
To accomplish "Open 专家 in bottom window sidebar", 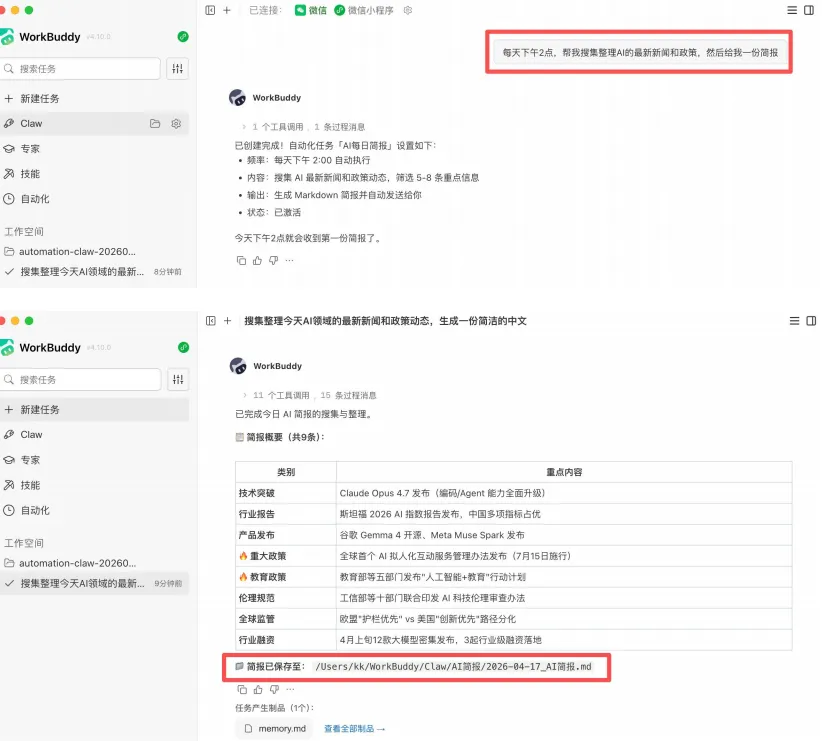I will [x=95, y=460].
